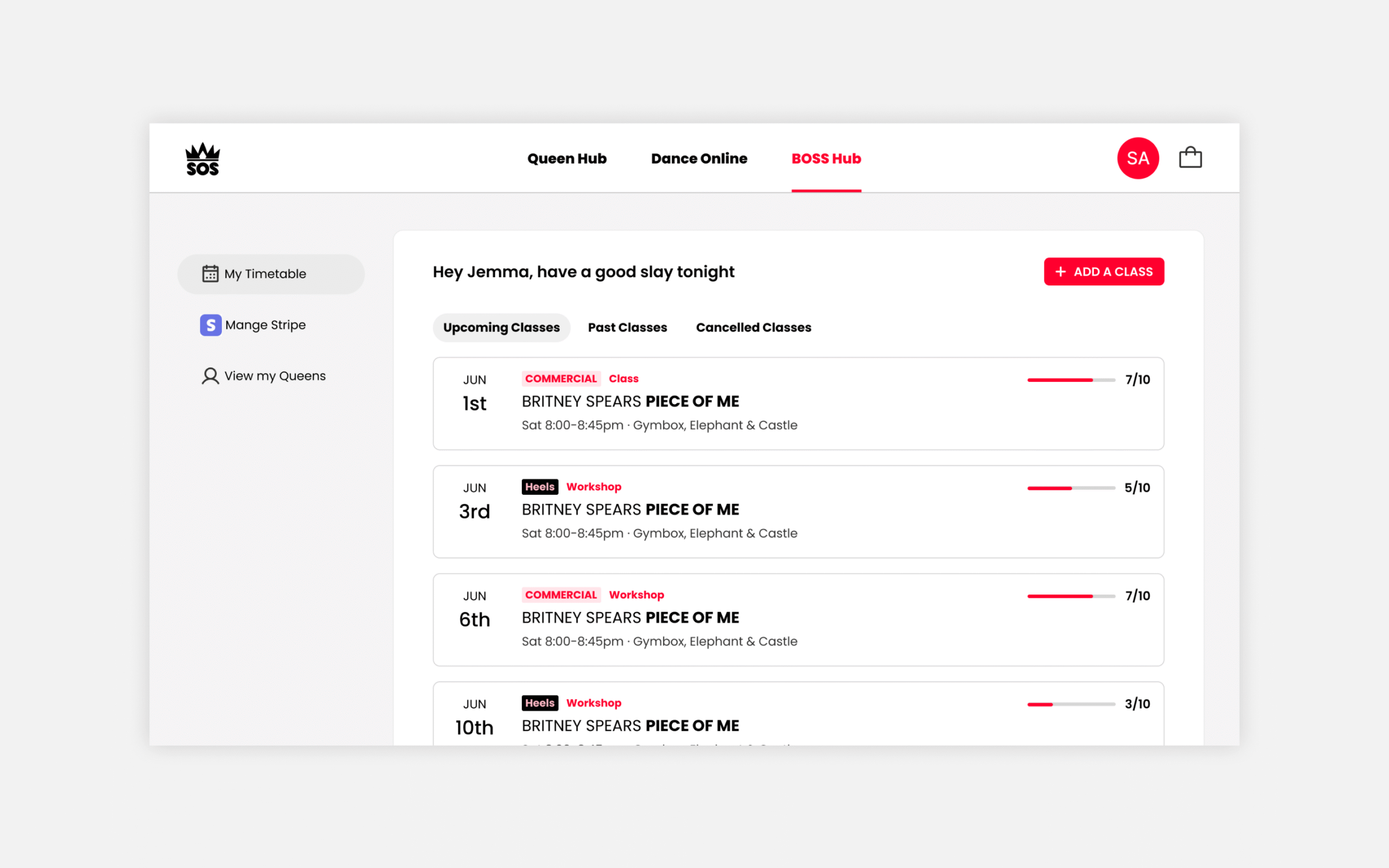Click the SOS crown logo
Screen dimensions: 1389x868
tap(202, 158)
